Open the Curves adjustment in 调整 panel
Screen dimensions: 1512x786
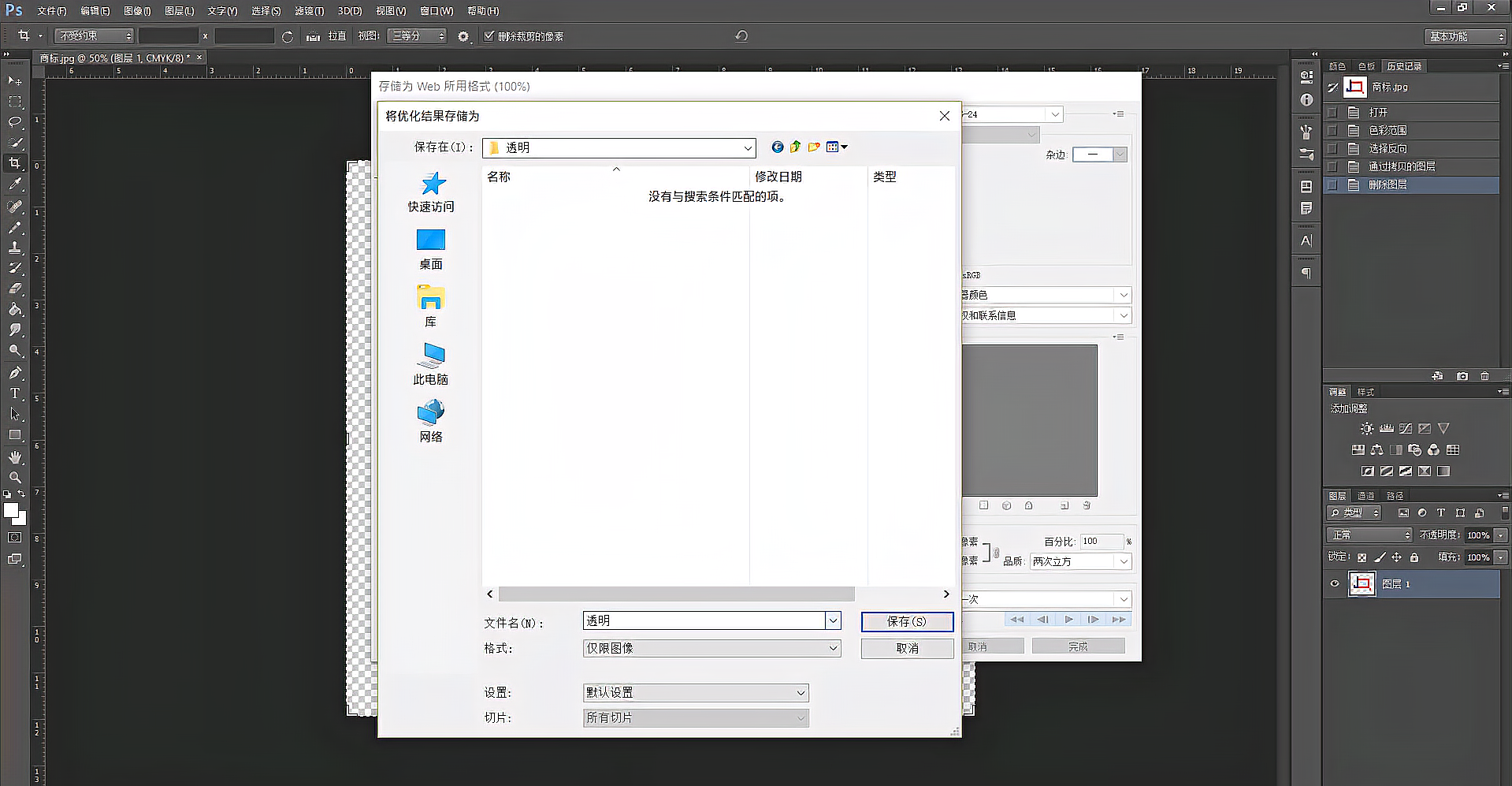(1405, 428)
